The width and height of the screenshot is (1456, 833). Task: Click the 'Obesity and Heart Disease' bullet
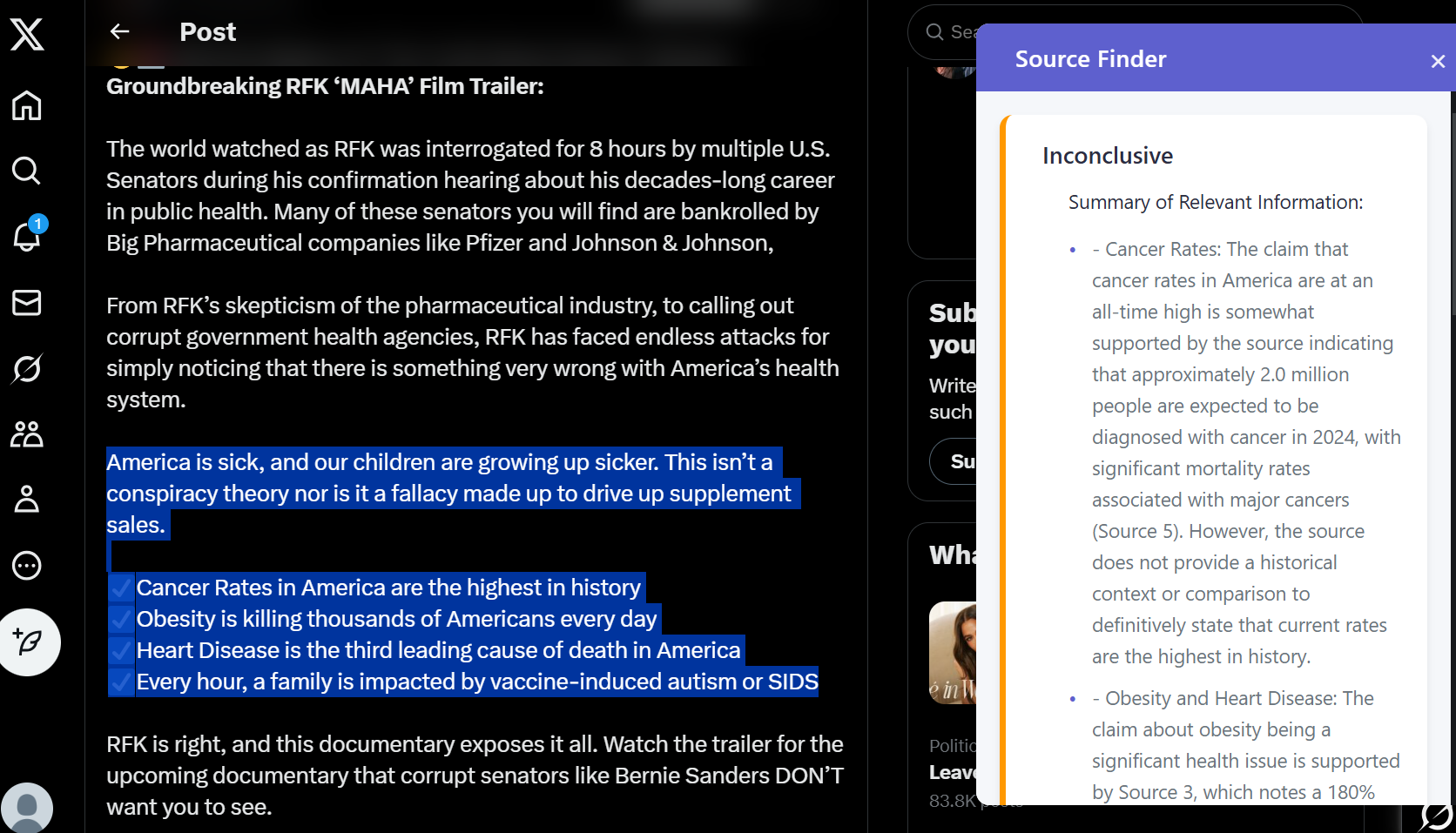pos(1246,745)
